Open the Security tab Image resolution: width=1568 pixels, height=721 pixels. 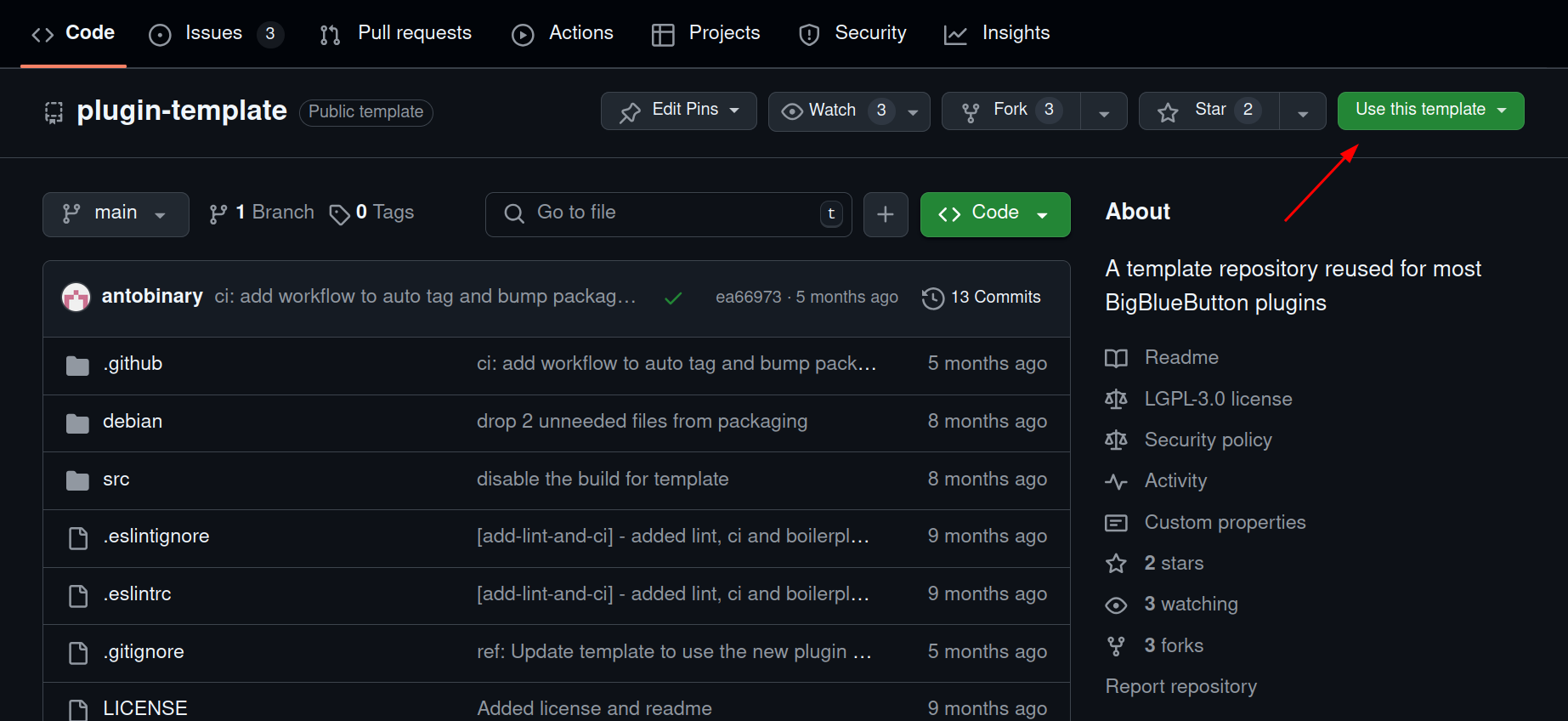(852, 33)
